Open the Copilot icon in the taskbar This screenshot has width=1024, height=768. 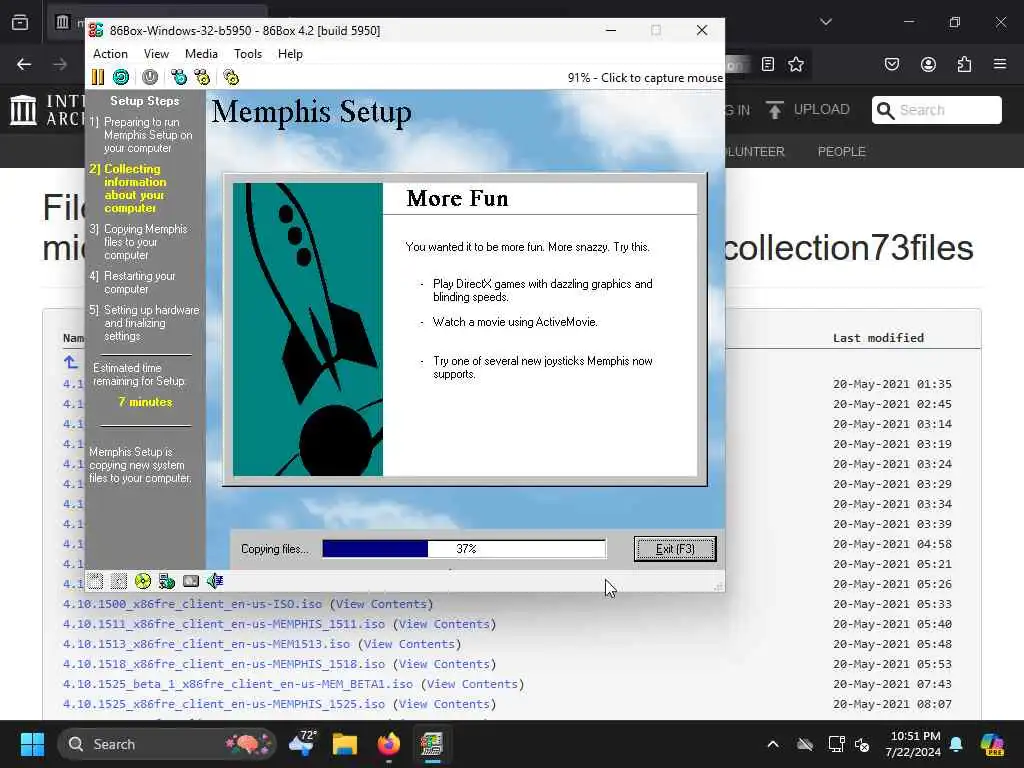click(992, 744)
